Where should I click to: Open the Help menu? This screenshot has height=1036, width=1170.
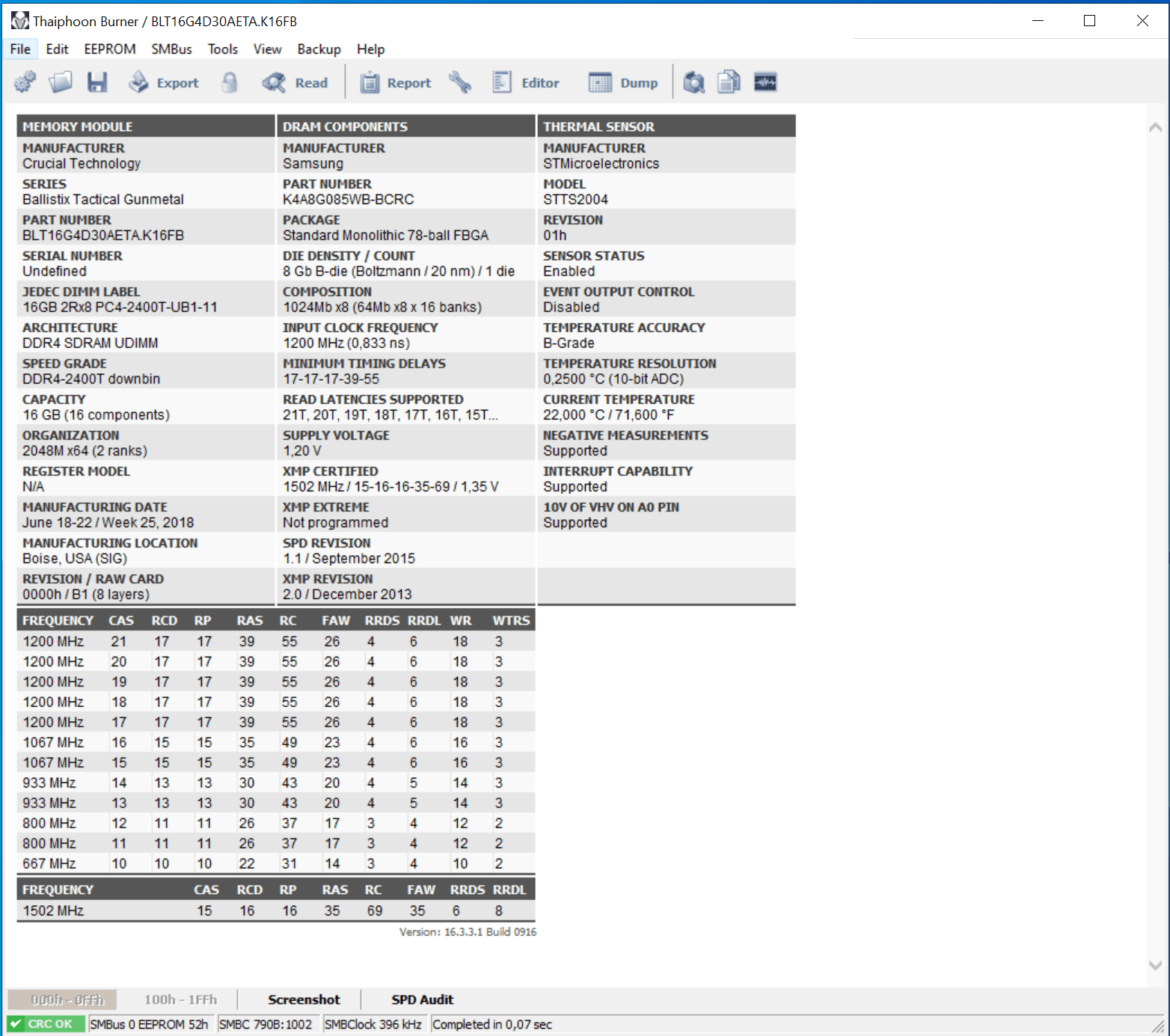click(x=370, y=49)
